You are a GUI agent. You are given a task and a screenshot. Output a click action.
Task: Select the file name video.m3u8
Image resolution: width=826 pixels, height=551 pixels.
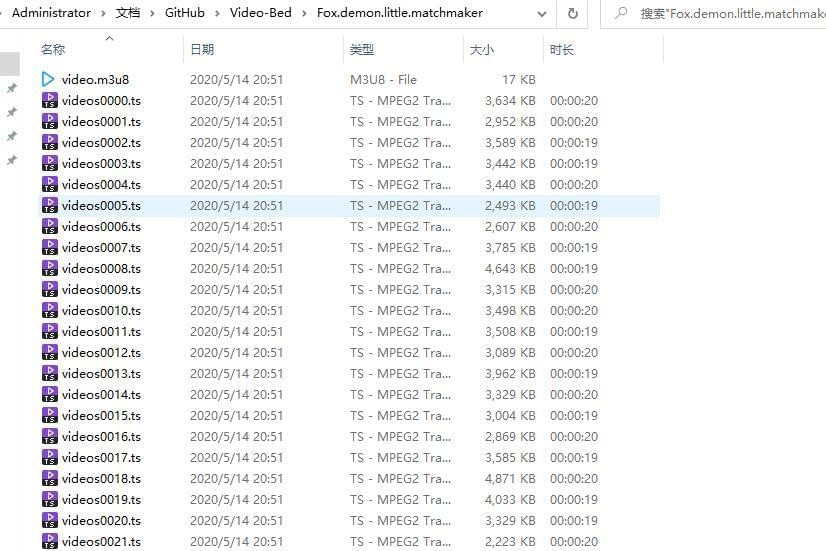coord(95,80)
